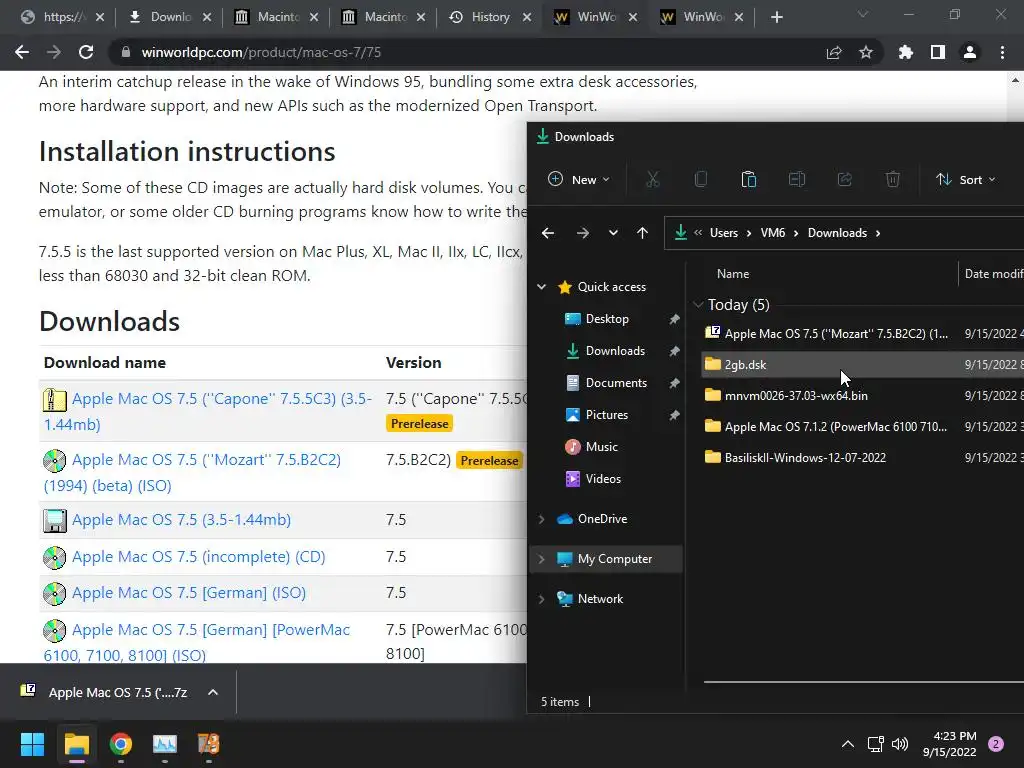Screen dimensions: 1024x768
Task: Open recent locations dropdown in Explorer
Action: [x=613, y=233]
